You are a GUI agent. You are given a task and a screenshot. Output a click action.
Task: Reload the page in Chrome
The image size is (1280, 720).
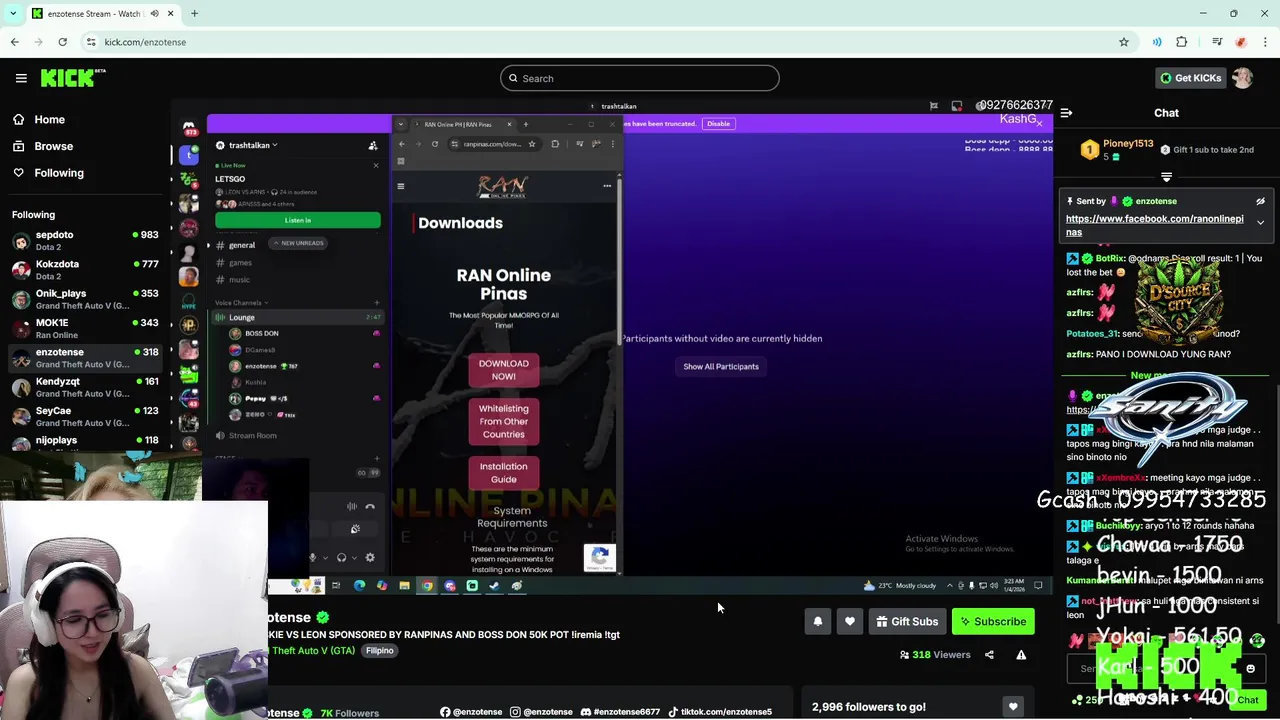pos(62,42)
